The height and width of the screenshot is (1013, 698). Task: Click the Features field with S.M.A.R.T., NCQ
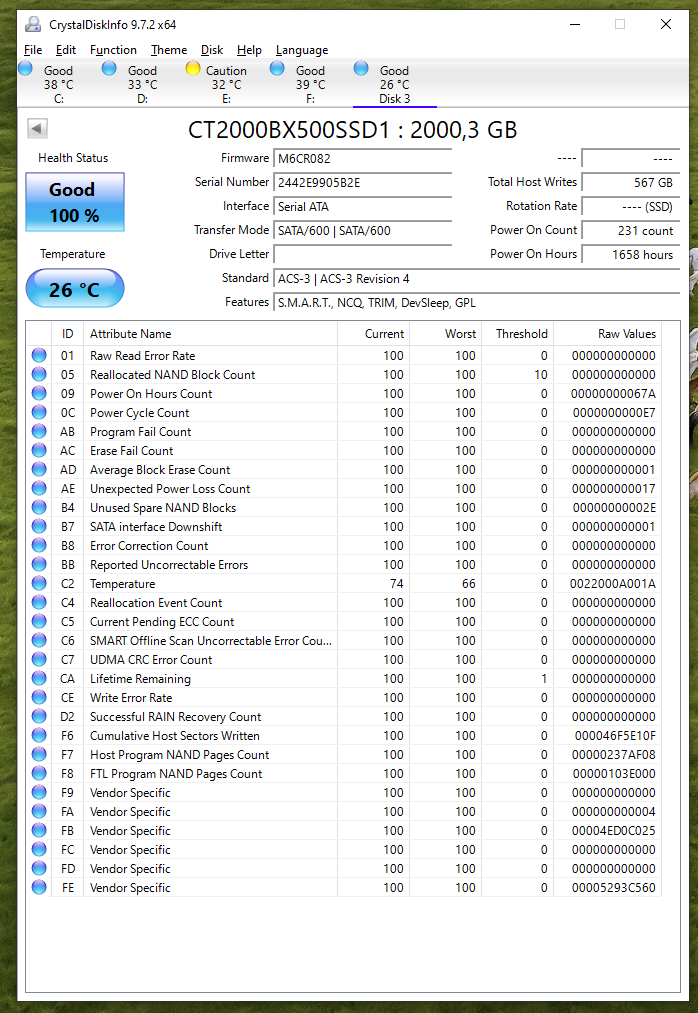point(476,303)
